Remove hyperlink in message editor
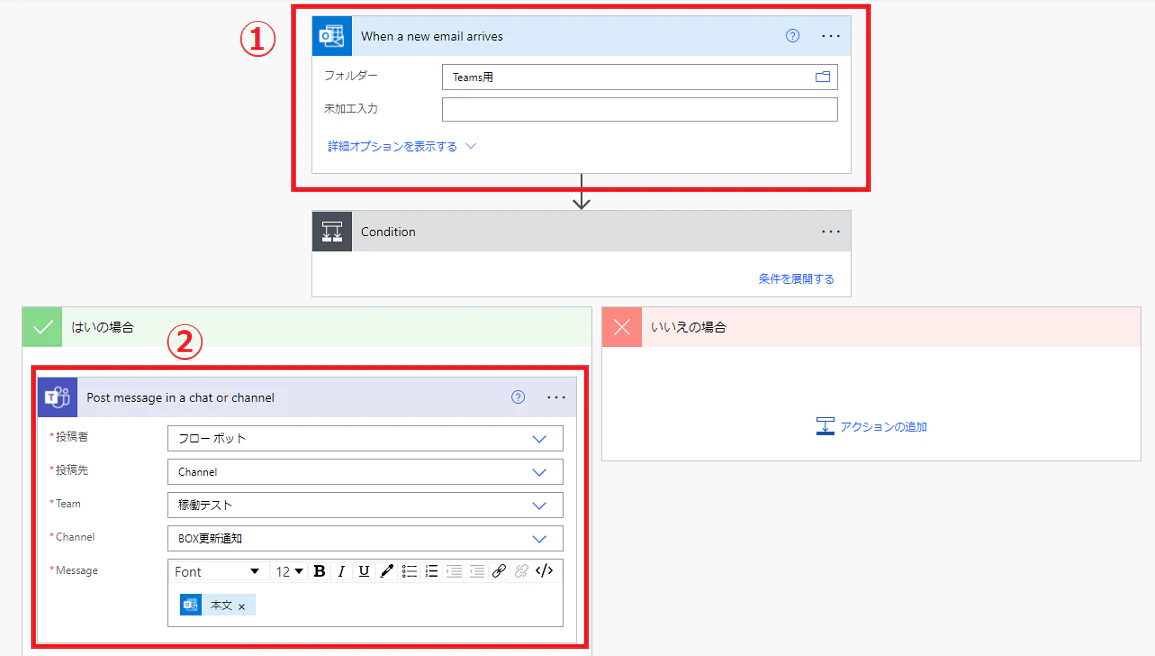Screen dimensions: 1155x656 (522, 571)
